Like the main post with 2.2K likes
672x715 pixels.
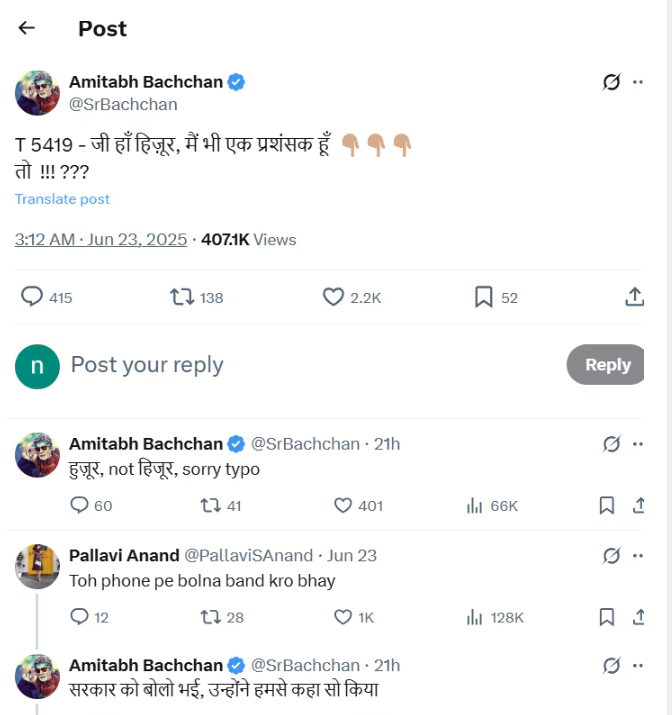click(333, 297)
